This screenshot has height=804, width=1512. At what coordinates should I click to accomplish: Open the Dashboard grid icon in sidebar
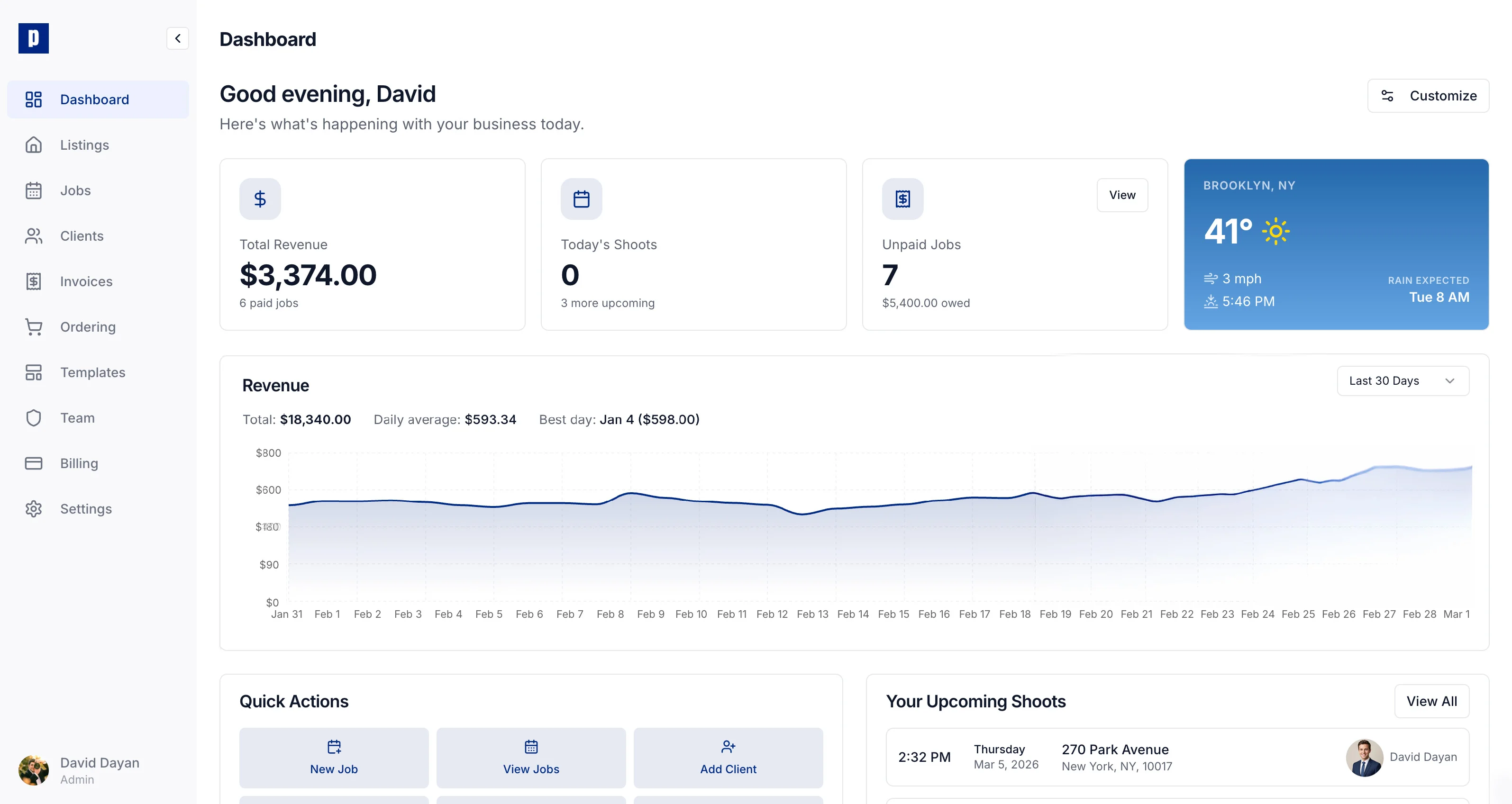(x=34, y=99)
